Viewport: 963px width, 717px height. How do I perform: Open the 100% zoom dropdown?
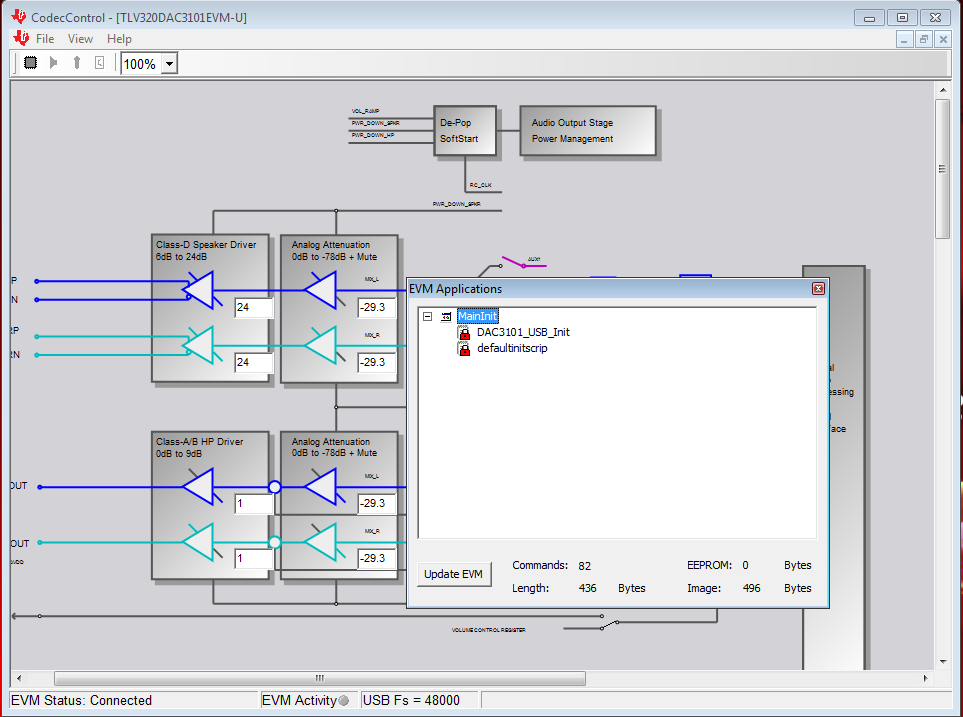click(170, 64)
